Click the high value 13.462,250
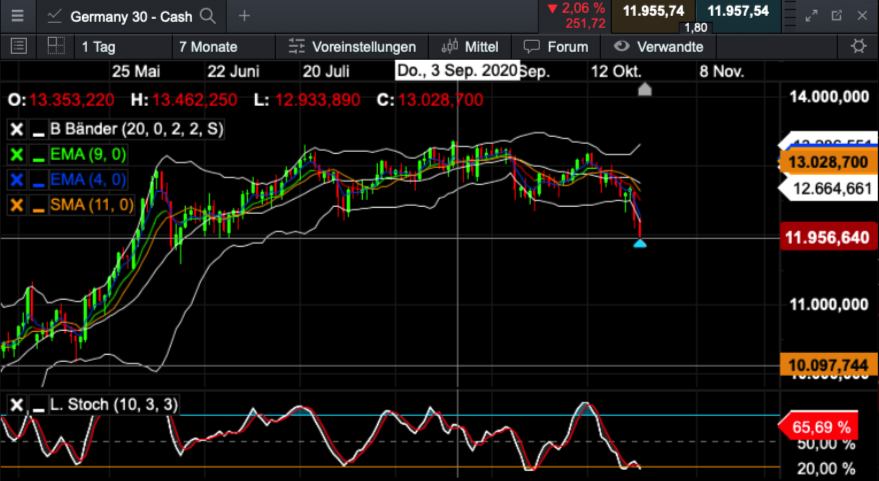 pyautogui.click(x=195, y=100)
